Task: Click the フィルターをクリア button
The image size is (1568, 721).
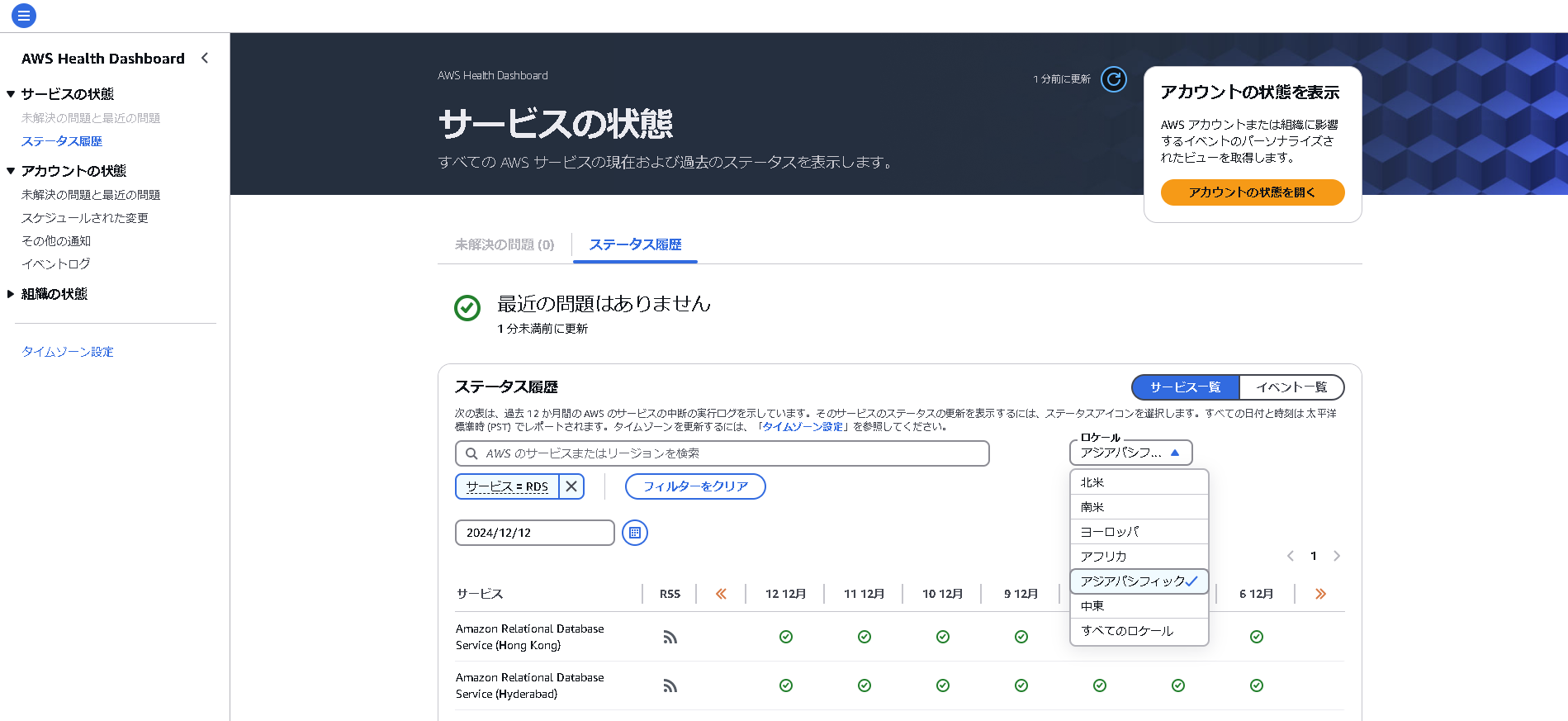Action: click(x=695, y=486)
